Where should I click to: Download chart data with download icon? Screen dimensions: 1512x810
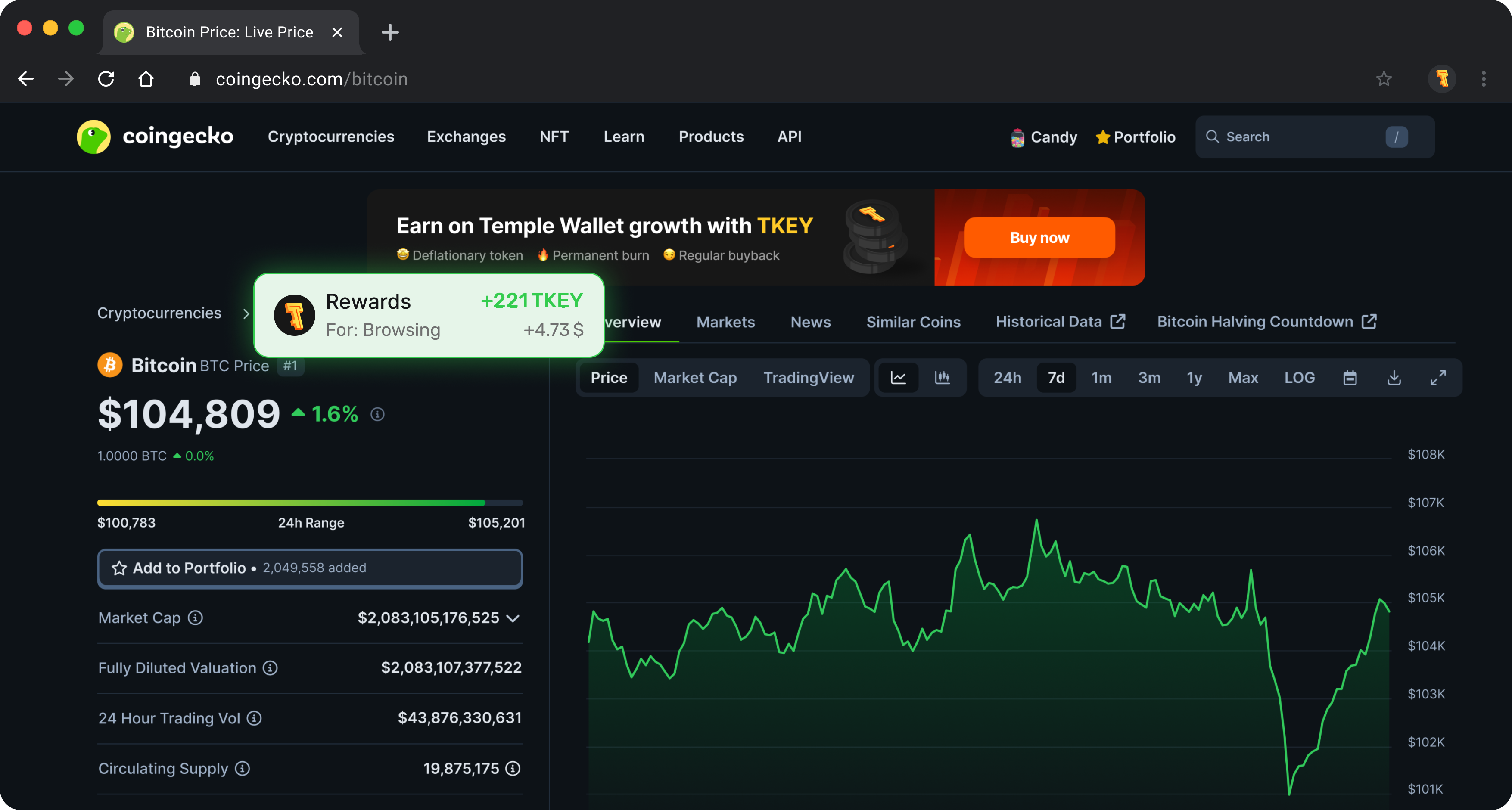tap(1394, 377)
